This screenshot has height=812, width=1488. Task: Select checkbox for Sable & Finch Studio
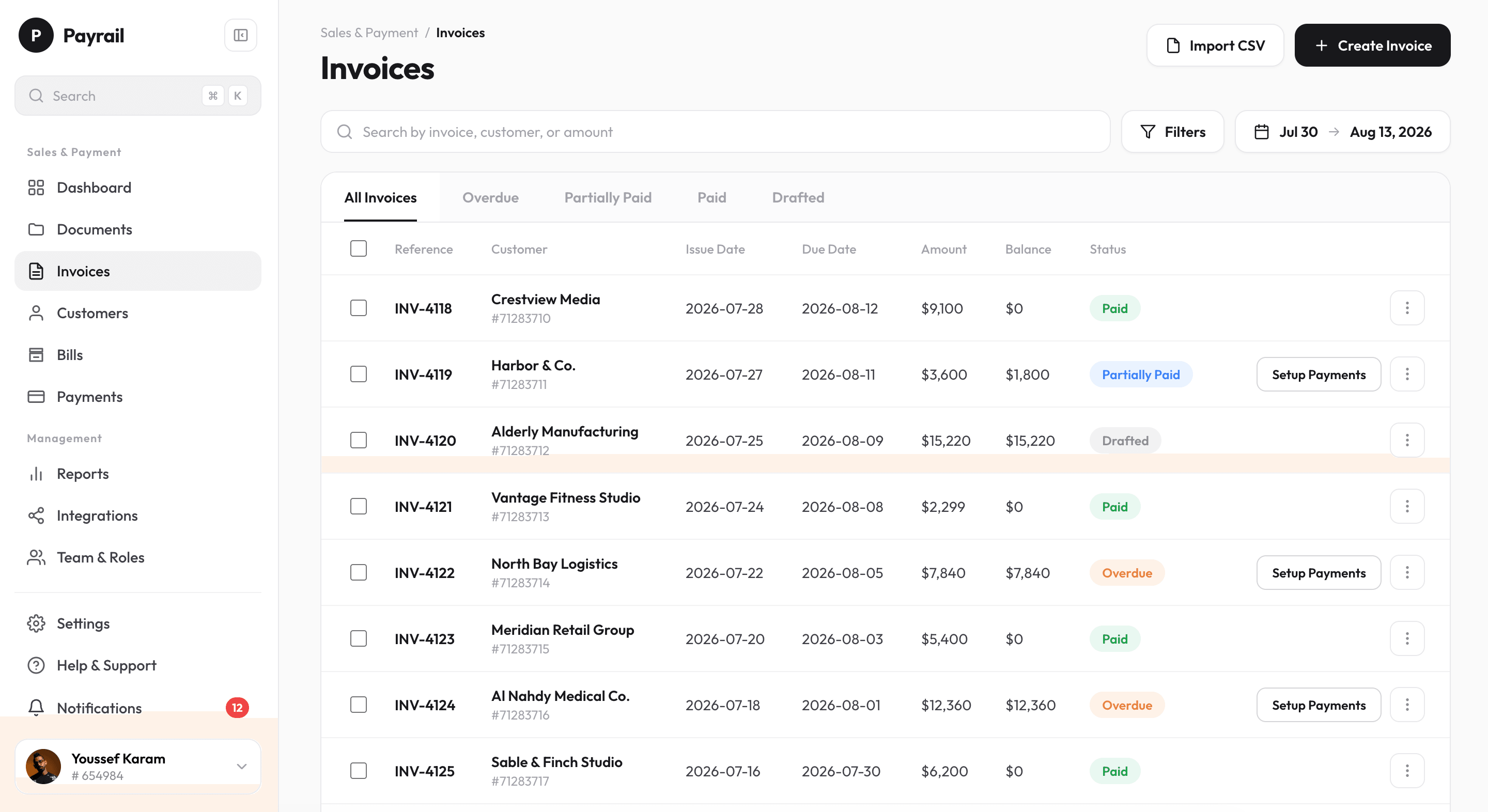(x=358, y=771)
